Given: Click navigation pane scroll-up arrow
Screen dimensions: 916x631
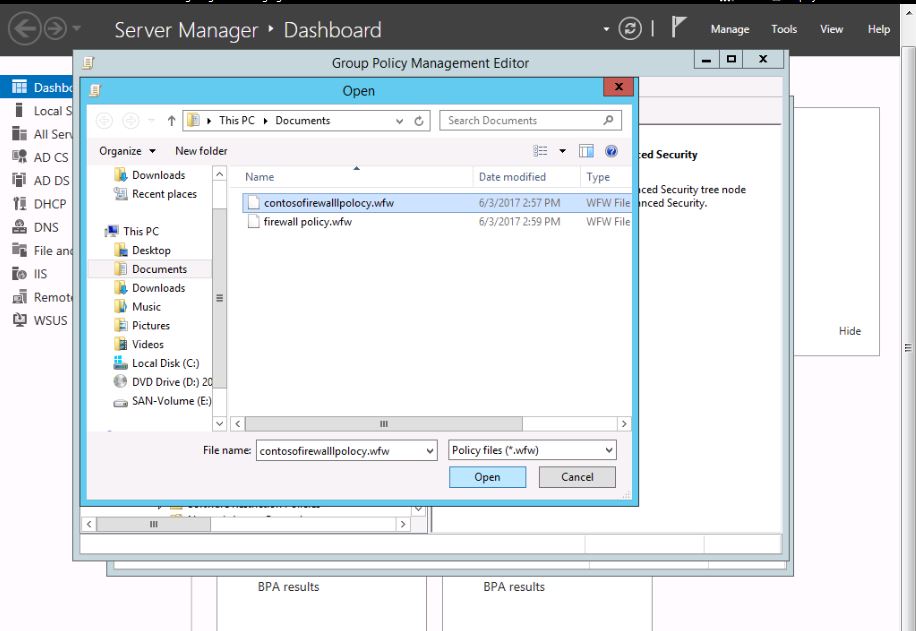Looking at the screenshot, I should [219, 174].
